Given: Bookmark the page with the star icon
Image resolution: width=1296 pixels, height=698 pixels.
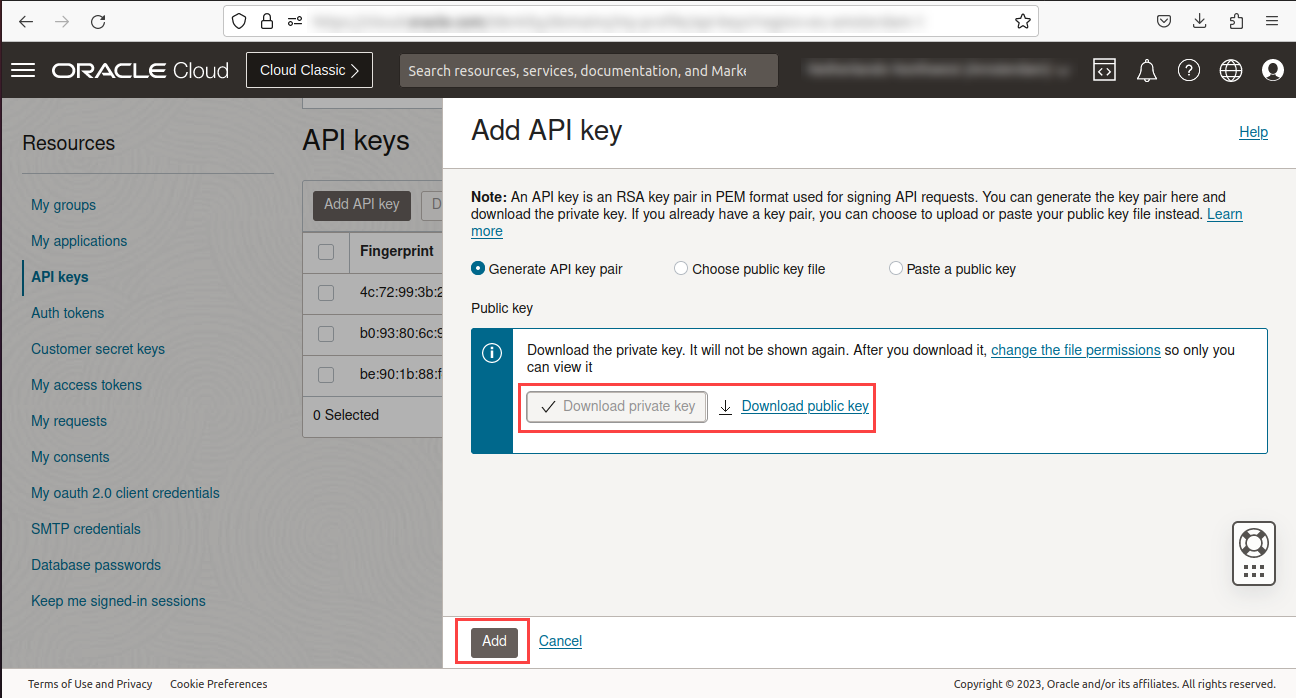Looking at the screenshot, I should coord(1022,20).
